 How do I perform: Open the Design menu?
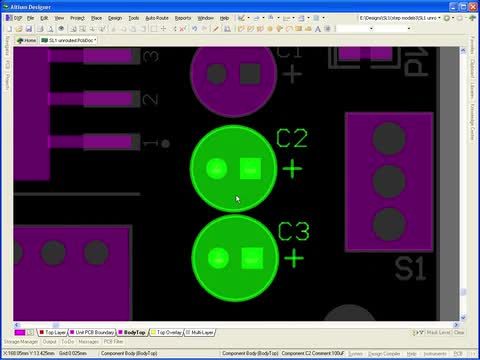[x=115, y=18]
